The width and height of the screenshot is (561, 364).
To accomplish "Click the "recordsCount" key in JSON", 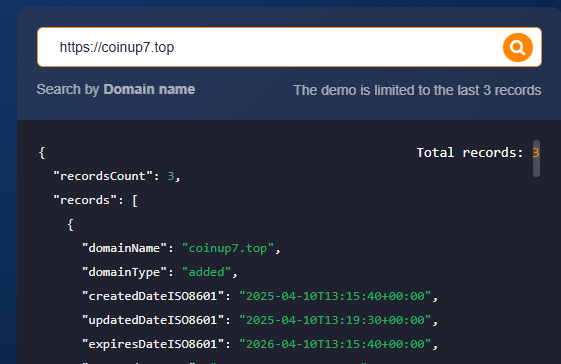I will coord(103,176).
